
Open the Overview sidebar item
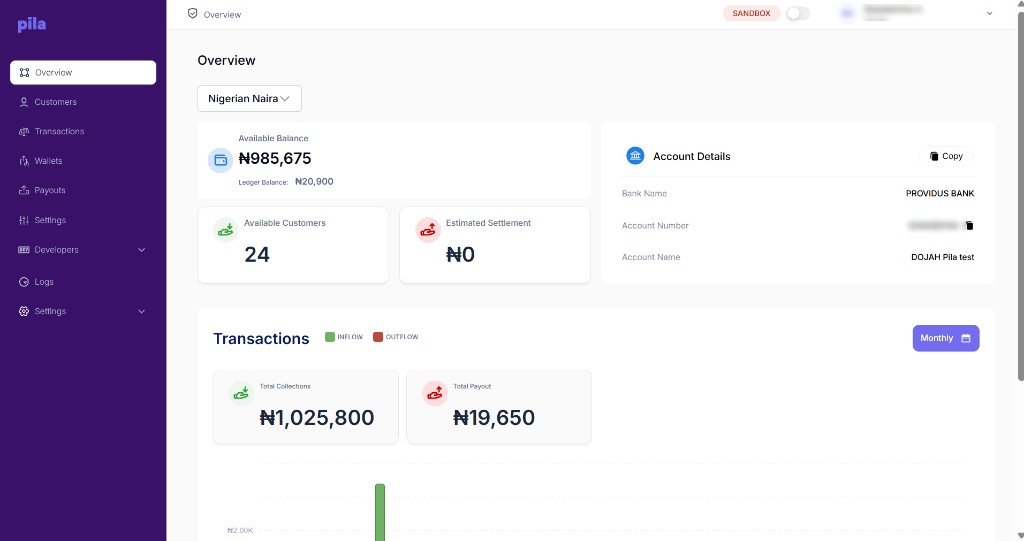(83, 73)
